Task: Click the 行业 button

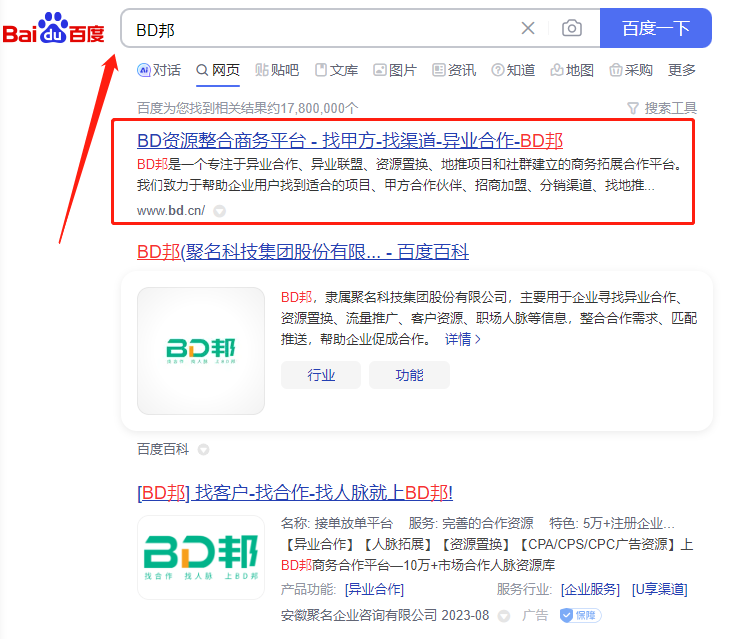Action: [321, 375]
